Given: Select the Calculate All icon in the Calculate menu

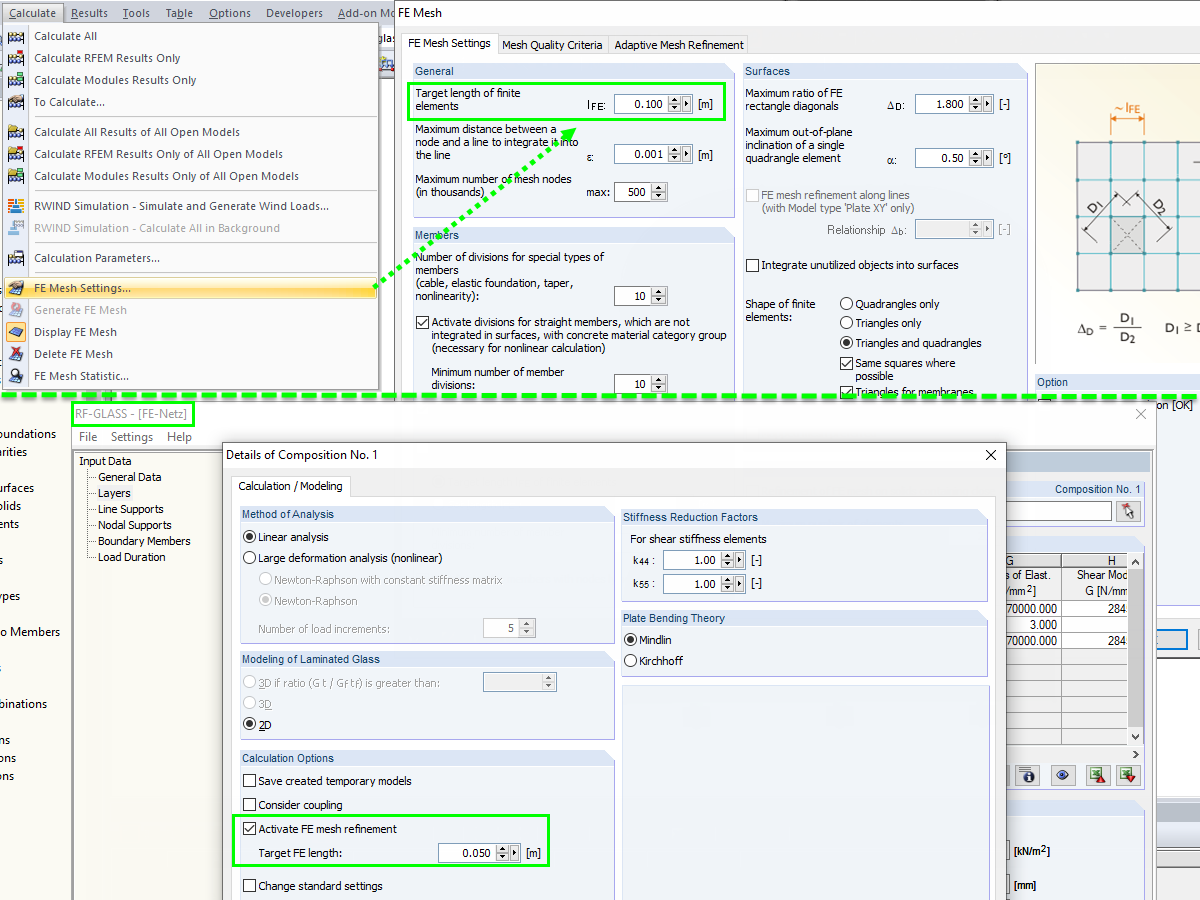Looking at the screenshot, I should [x=17, y=36].
